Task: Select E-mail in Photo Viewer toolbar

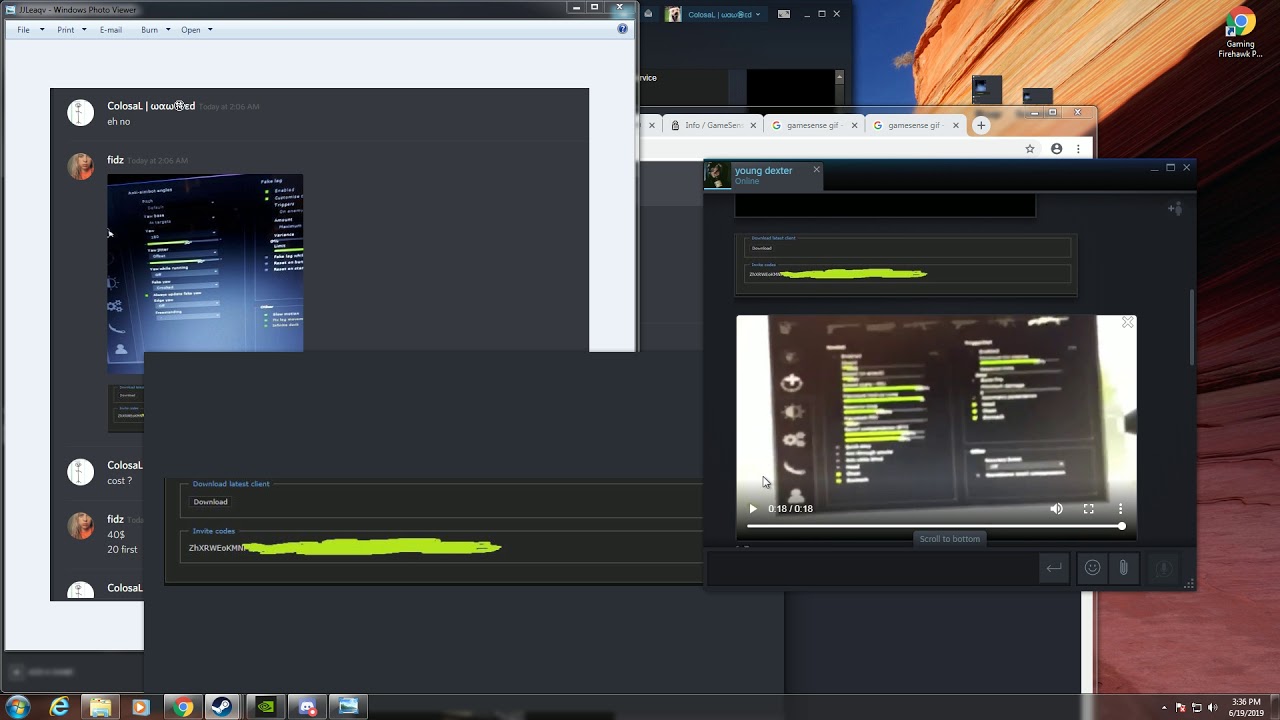Action: coord(111,30)
